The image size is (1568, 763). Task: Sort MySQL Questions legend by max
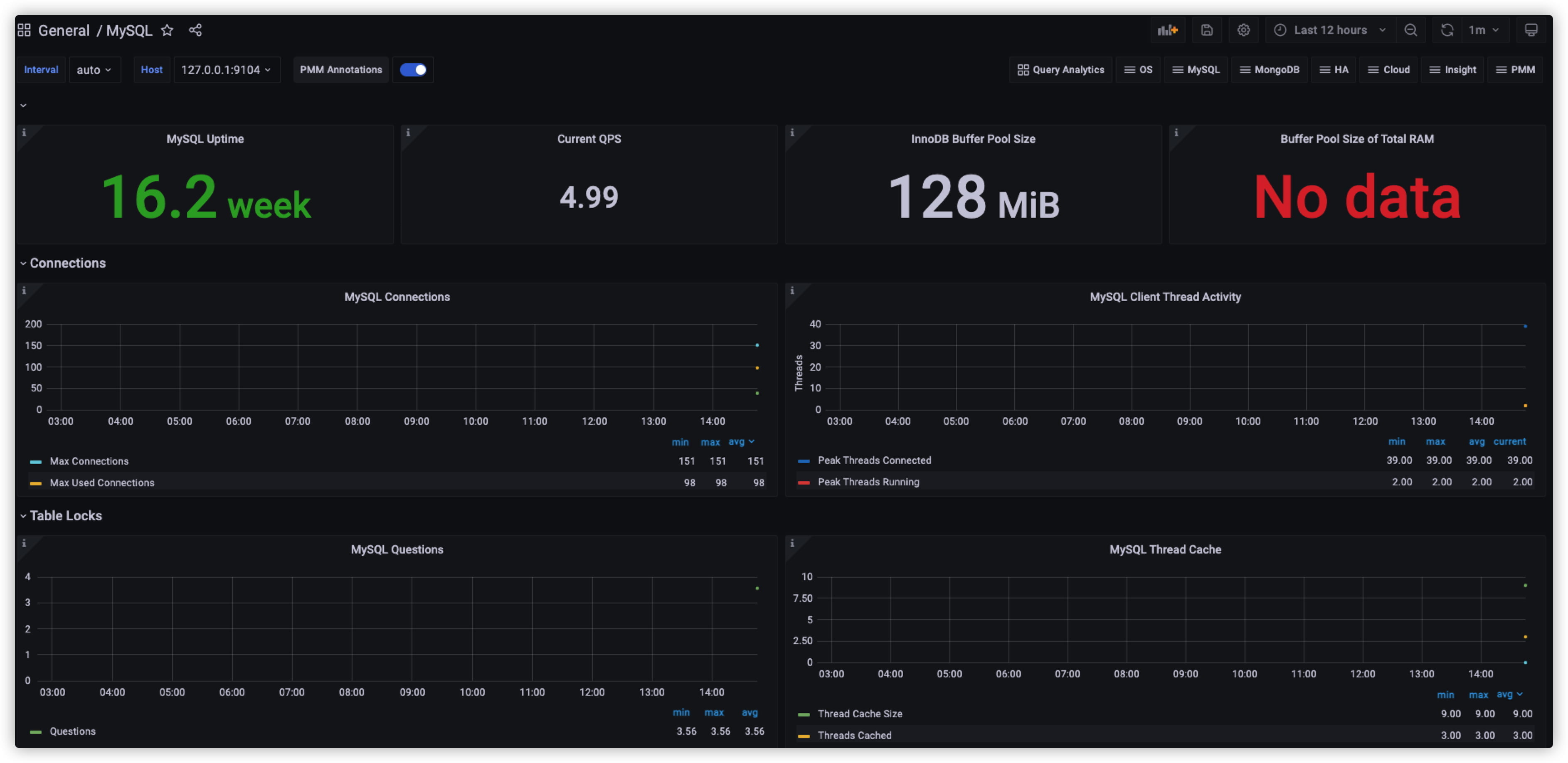[x=714, y=712]
